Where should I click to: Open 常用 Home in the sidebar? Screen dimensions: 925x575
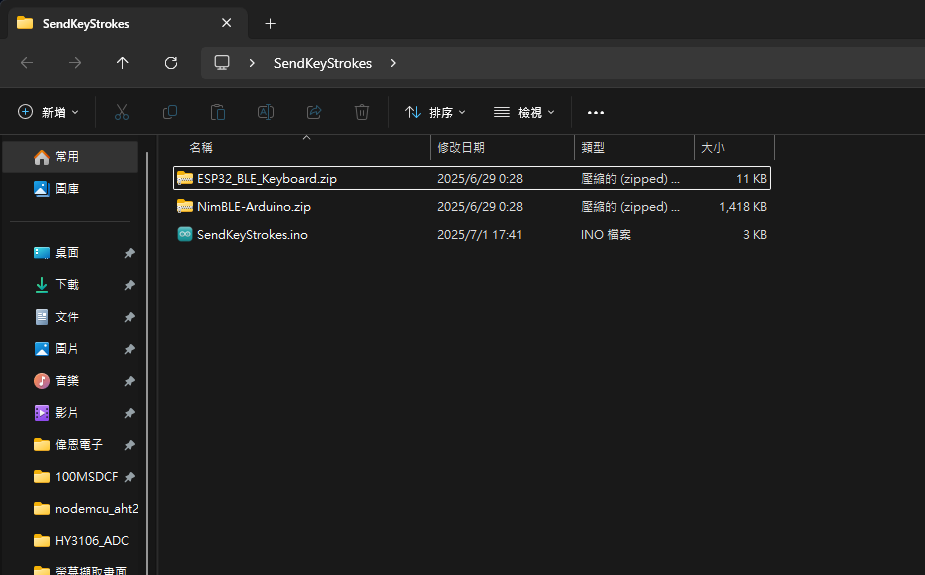tap(70, 157)
